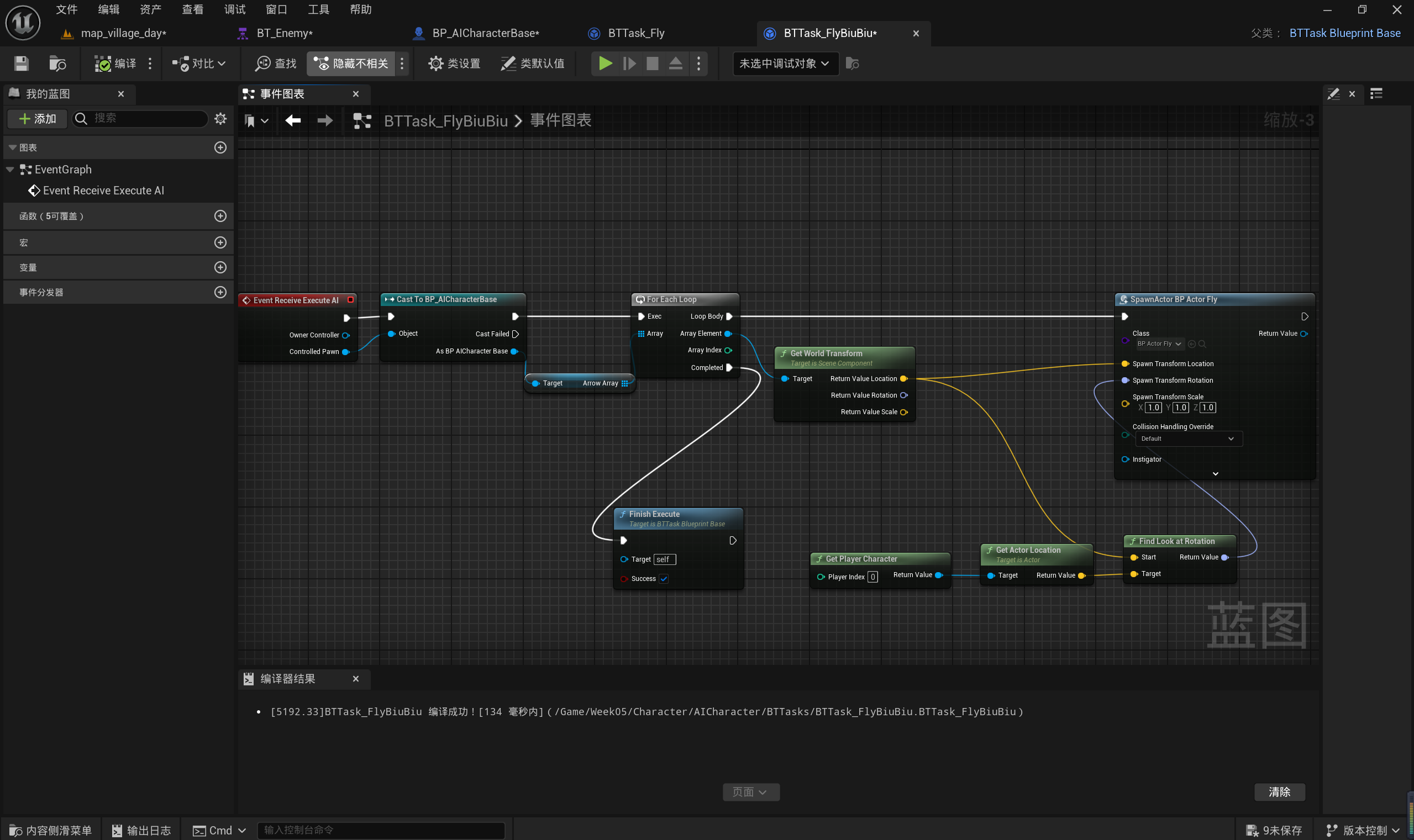The image size is (1414, 840).
Task: Open Class Settings gear
Action: [454, 64]
